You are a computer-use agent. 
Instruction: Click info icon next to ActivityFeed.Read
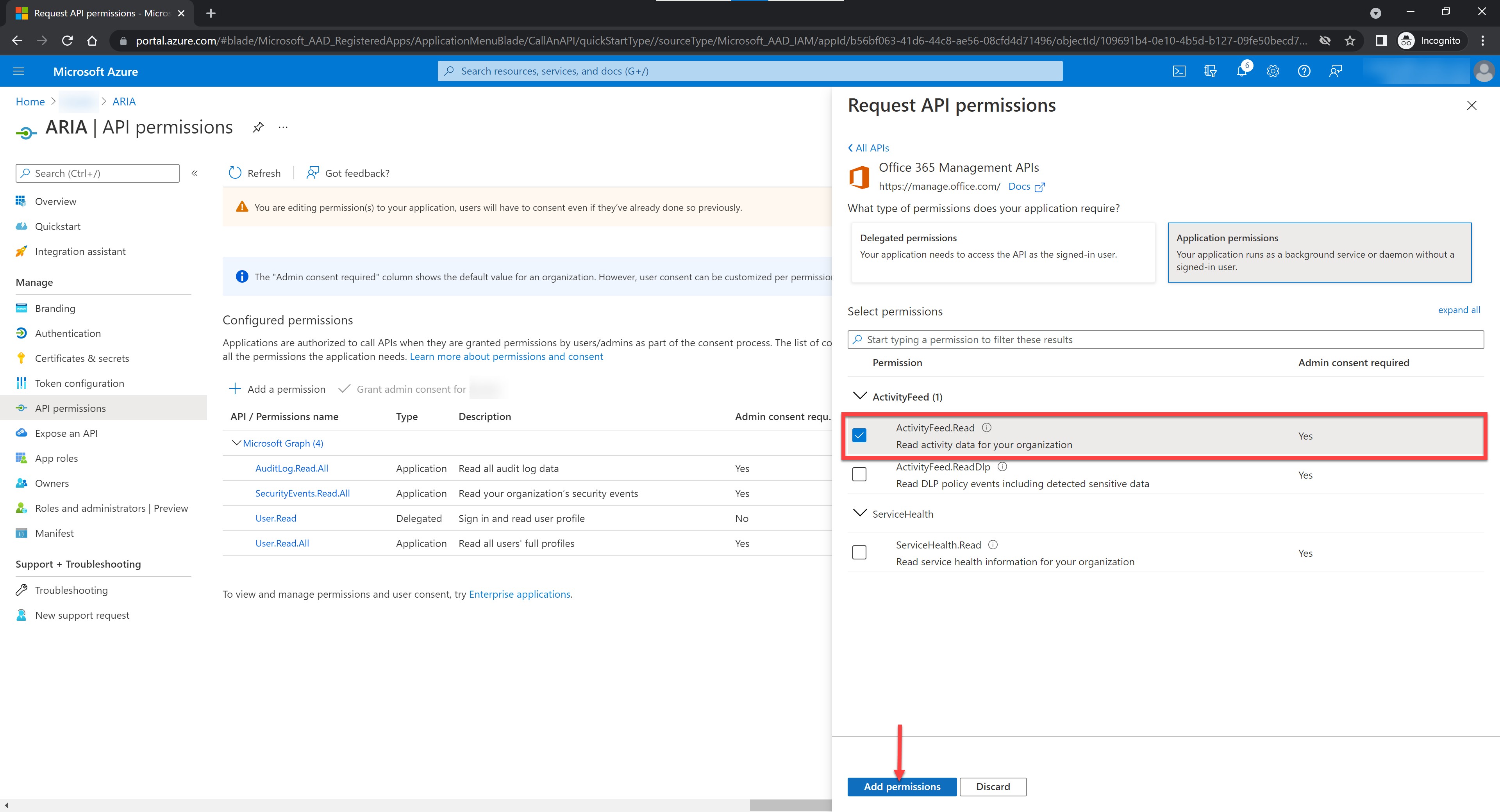(x=986, y=427)
